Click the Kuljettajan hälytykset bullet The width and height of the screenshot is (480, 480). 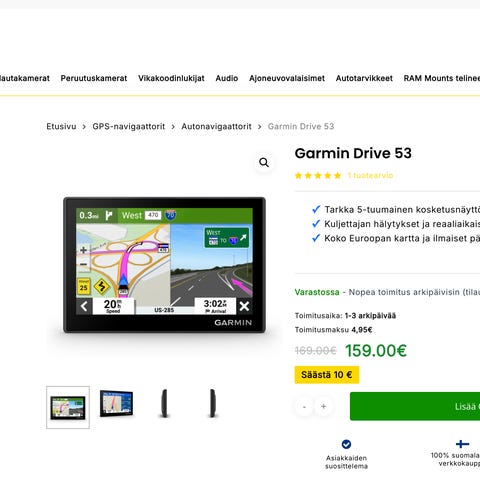pyautogui.click(x=396, y=224)
